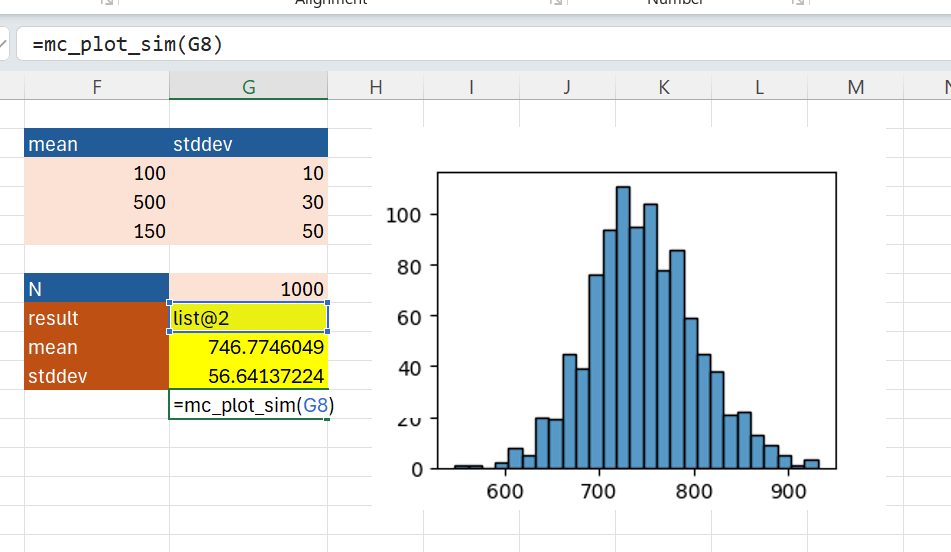951x552 pixels.
Task: Select column L header
Action: tap(759, 87)
